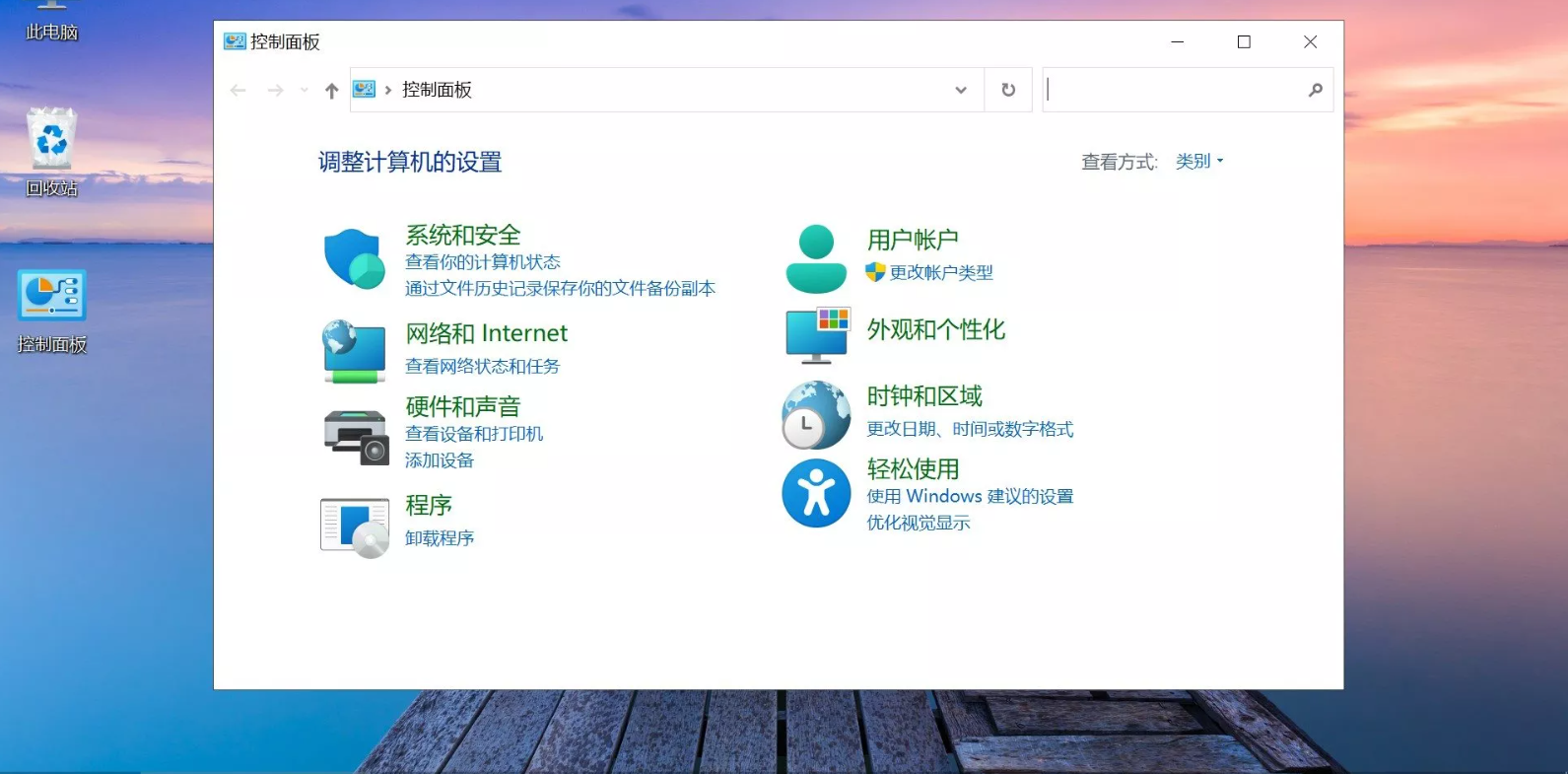Open the 用户帐户 person icon
The width and height of the screenshot is (1568, 774).
[x=816, y=258]
